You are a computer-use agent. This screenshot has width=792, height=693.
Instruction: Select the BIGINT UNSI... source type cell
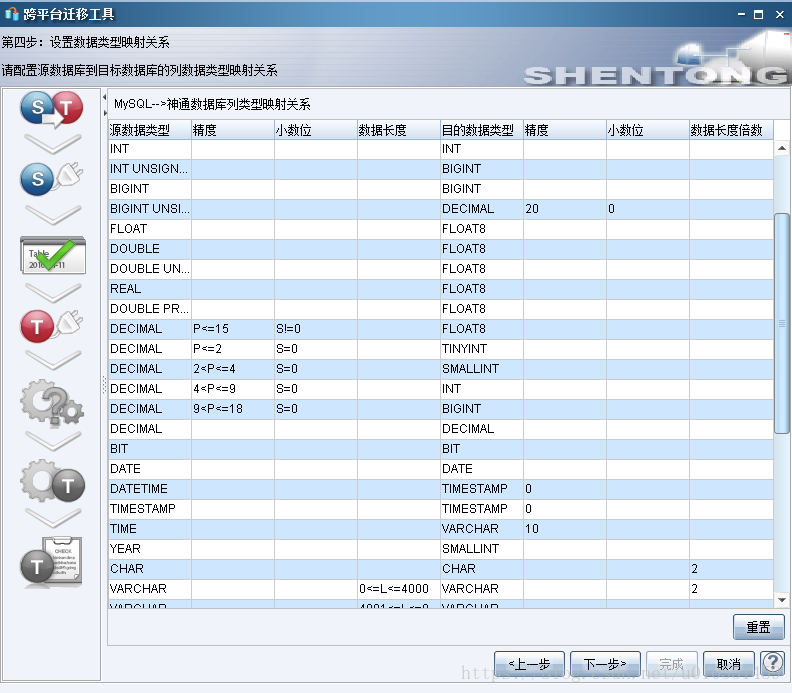click(x=150, y=209)
